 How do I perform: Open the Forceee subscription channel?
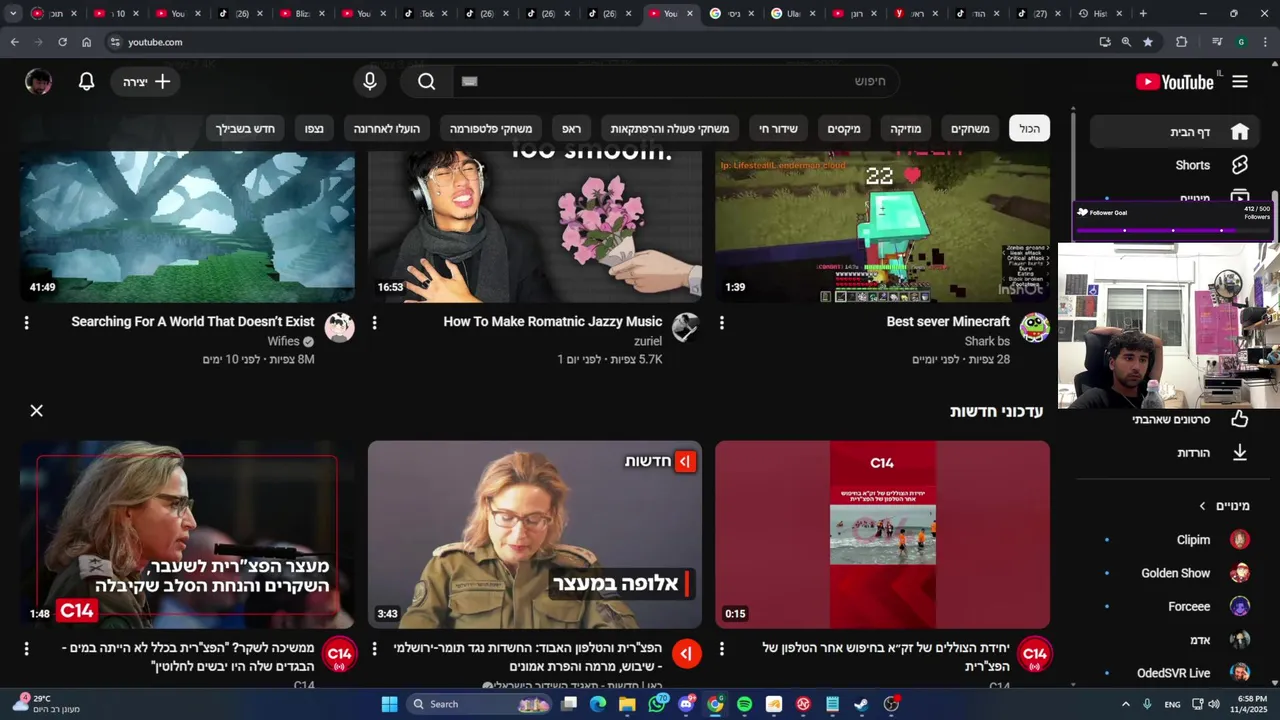click(x=1175, y=607)
